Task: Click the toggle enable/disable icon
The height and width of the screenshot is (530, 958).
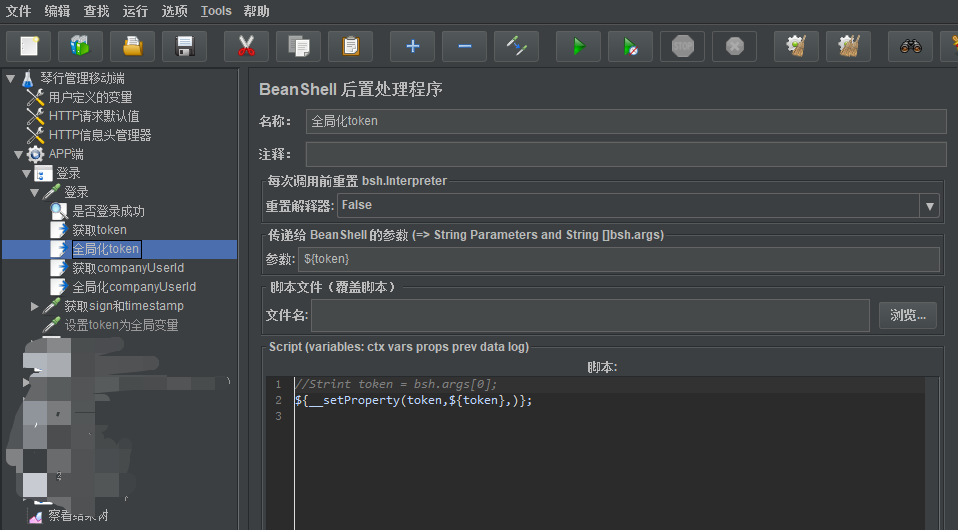Action: coord(517,46)
